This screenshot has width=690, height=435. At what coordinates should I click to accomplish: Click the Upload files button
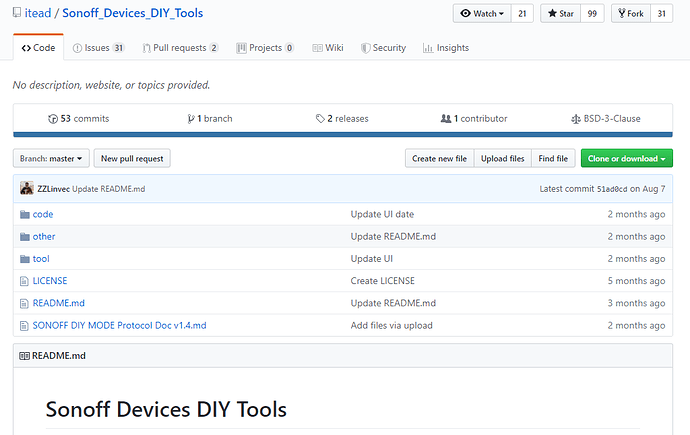503,158
